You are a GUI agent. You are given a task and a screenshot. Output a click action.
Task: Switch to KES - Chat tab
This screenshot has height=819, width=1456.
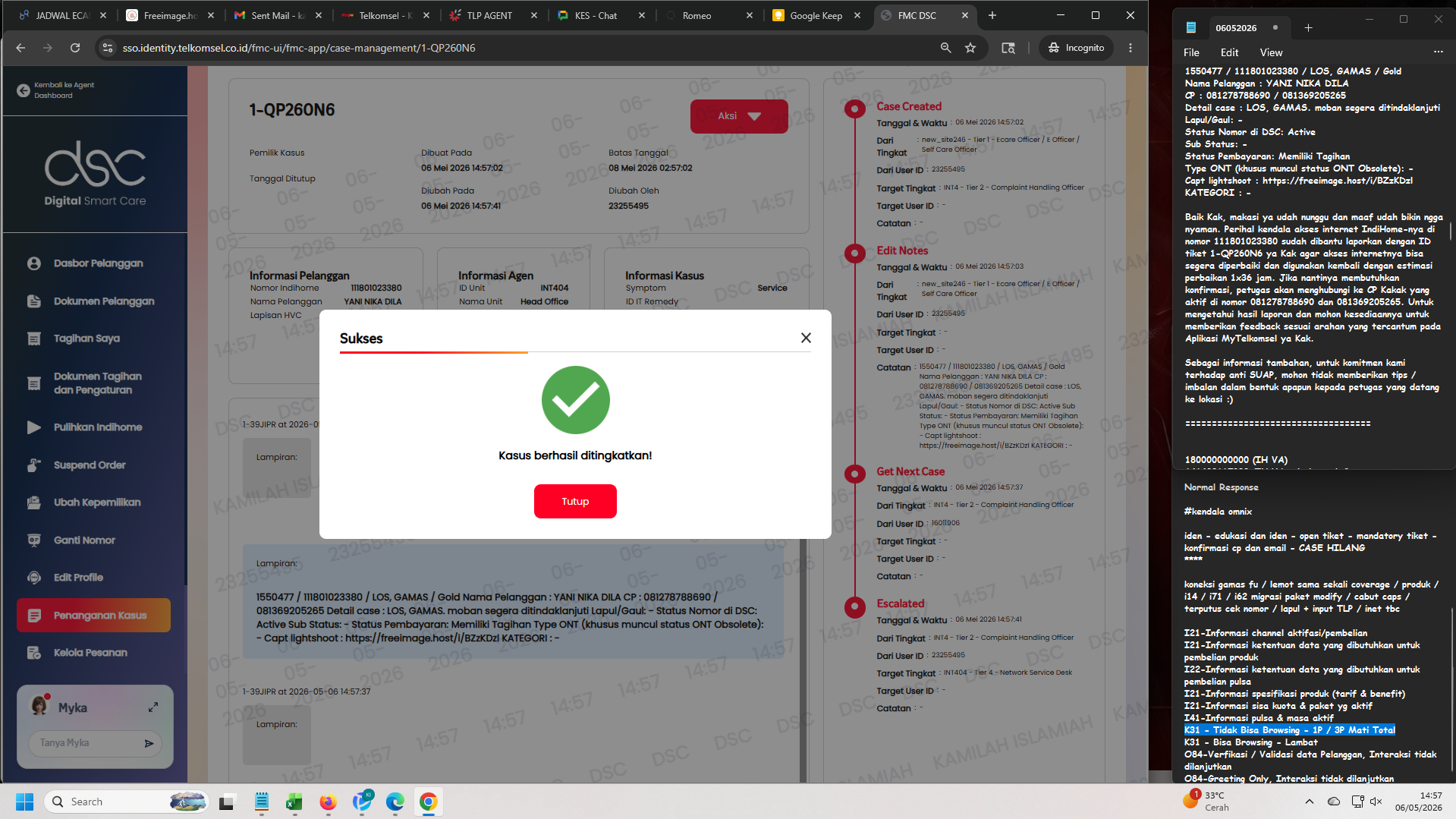pyautogui.click(x=601, y=15)
